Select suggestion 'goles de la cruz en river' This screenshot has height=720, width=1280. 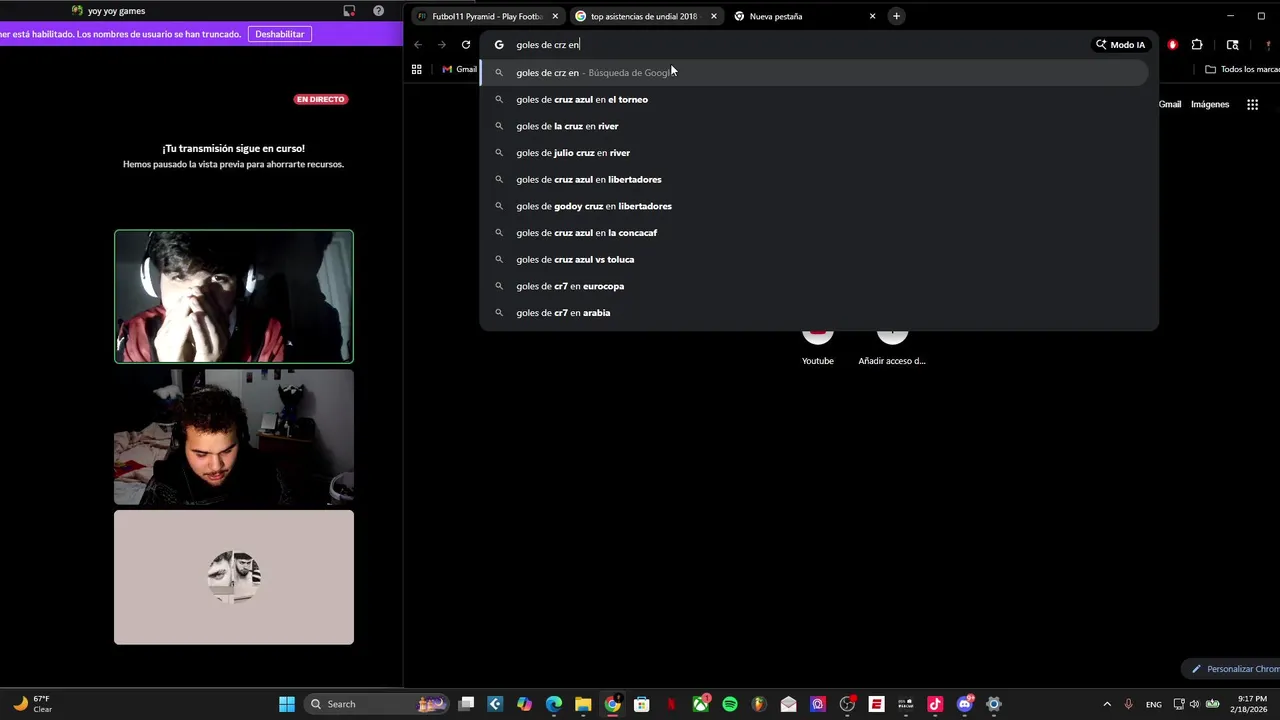point(815,126)
